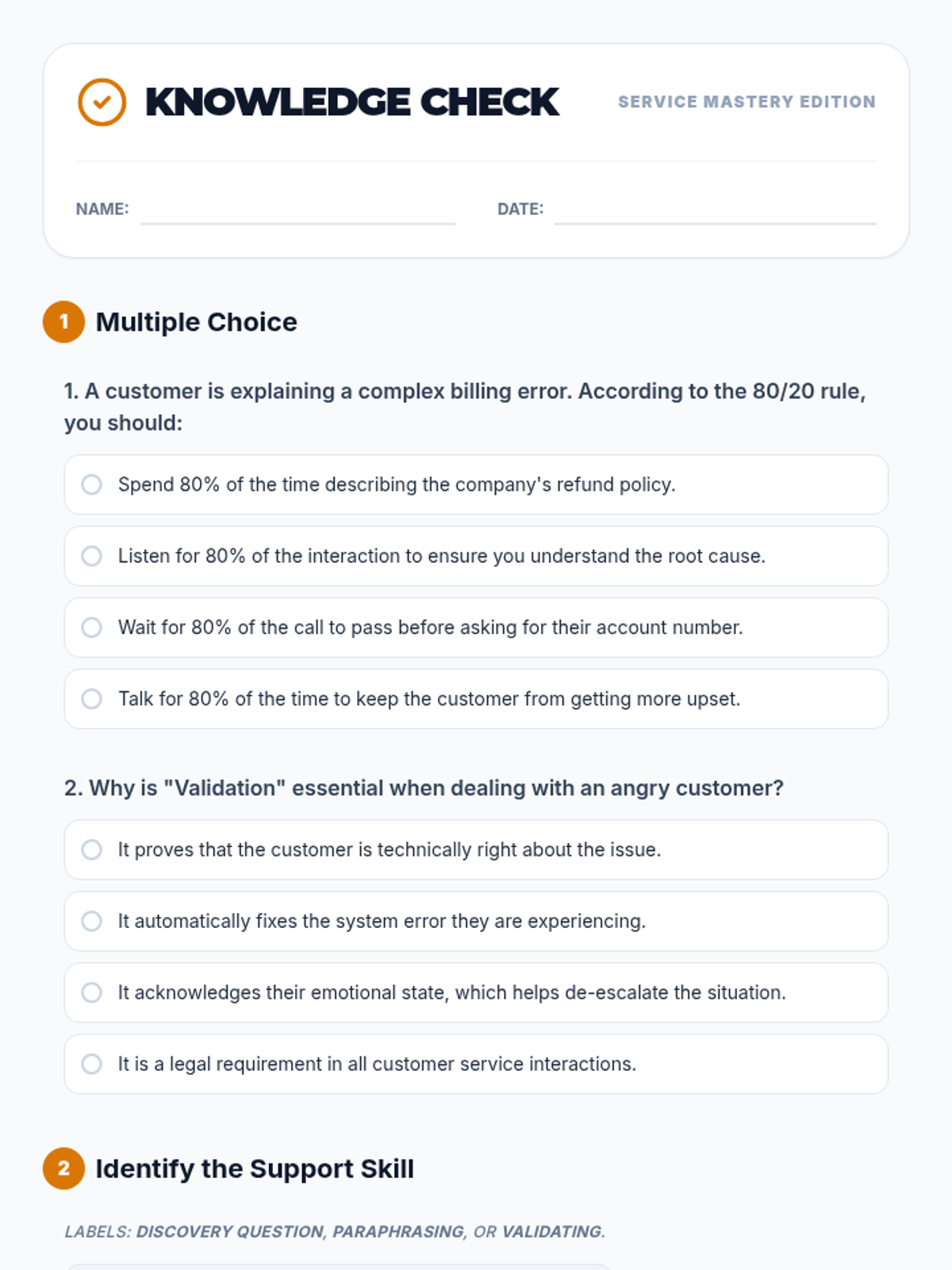Click question 1 about the 80/20 rule
Image resolution: width=952 pixels, height=1270 pixels.
[x=464, y=406]
